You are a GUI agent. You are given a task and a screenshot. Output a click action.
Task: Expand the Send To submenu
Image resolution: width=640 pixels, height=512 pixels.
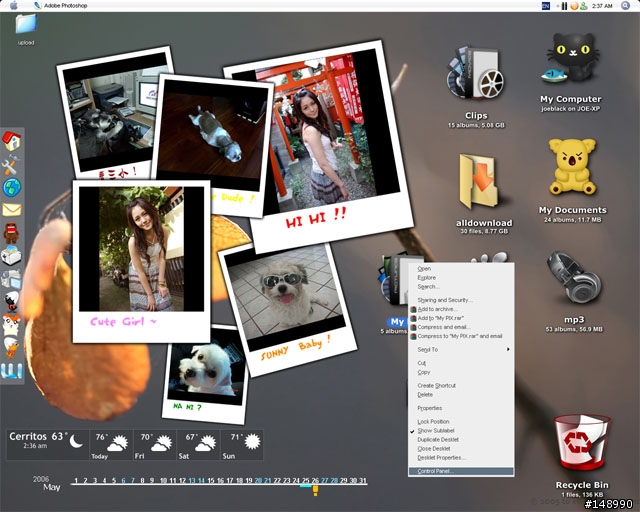pos(461,349)
